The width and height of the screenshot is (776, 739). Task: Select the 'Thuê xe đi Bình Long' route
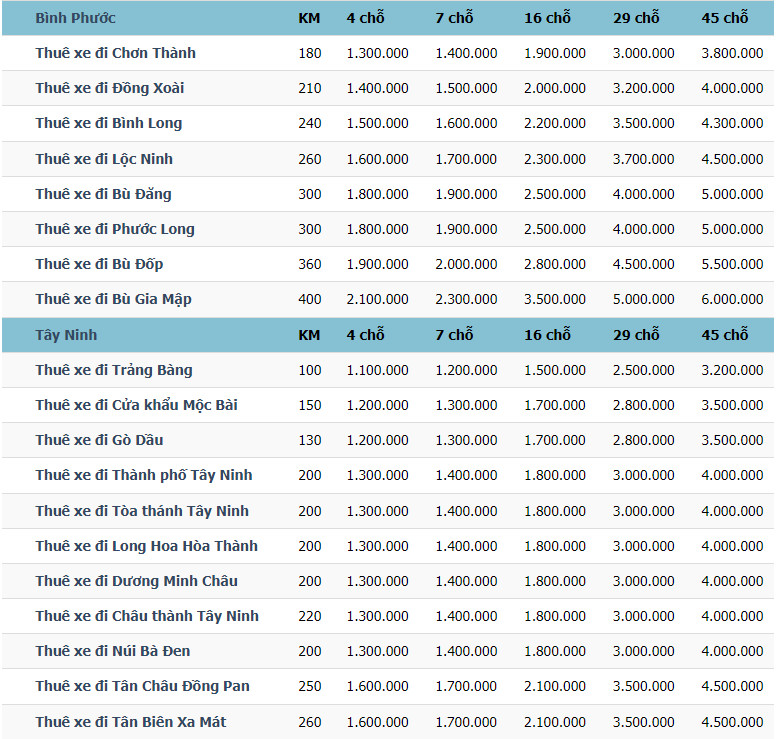(108, 123)
